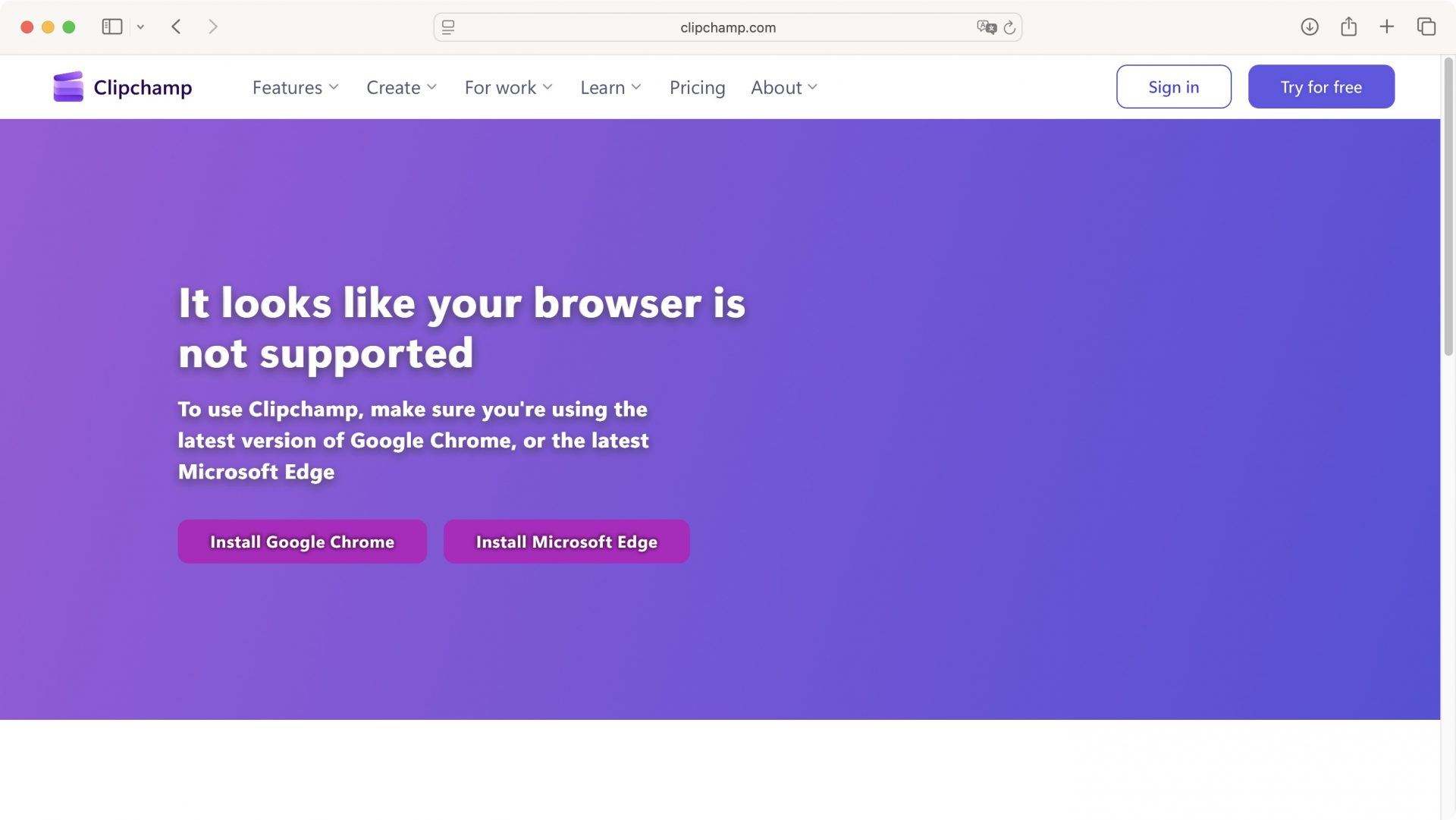Click the translate icon in the address bar

[988, 27]
